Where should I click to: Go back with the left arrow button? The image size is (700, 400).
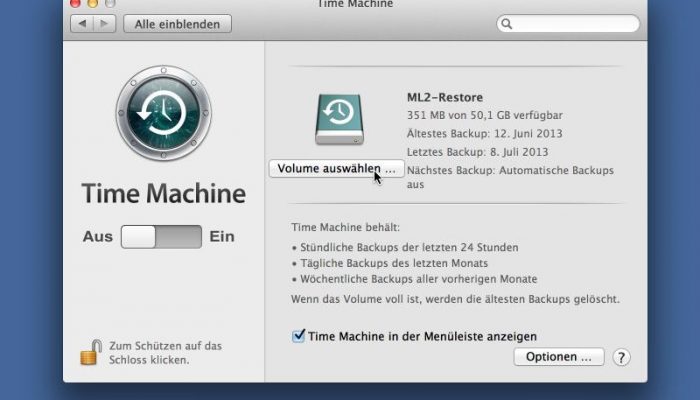(x=82, y=24)
